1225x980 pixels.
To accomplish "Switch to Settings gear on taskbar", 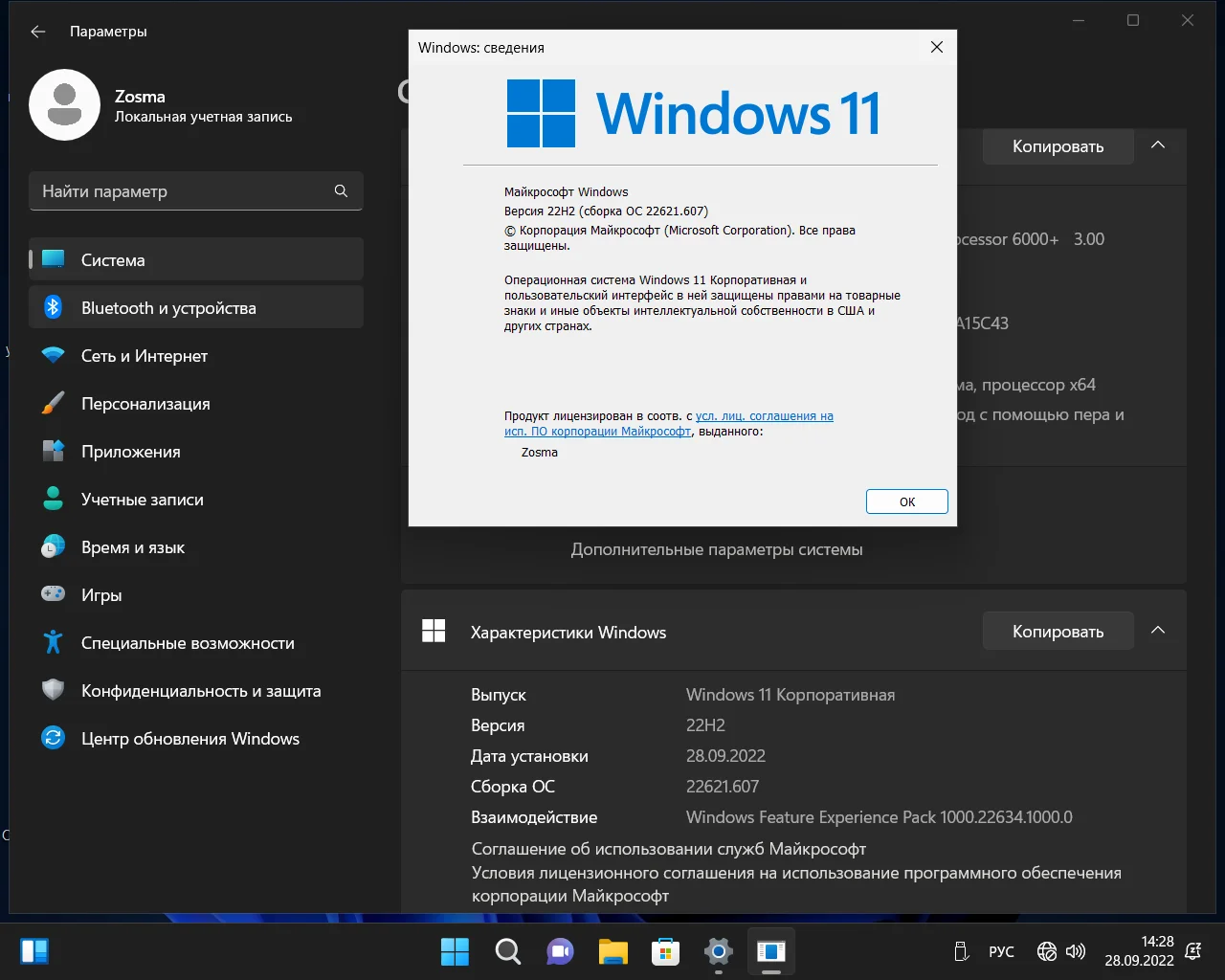I will point(718,951).
